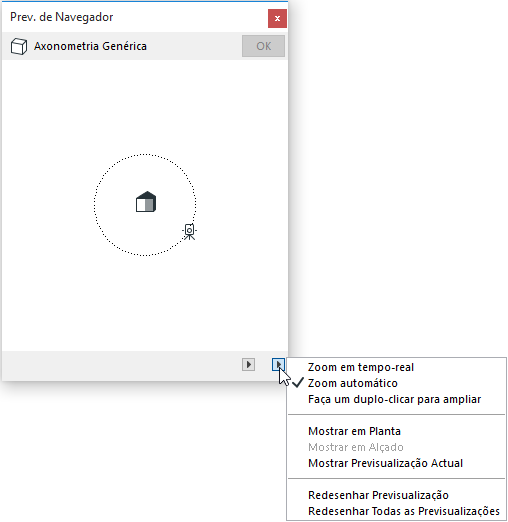The width and height of the screenshot is (508, 522).
Task: Choose Mostrar em Planta
Action: tap(396, 431)
